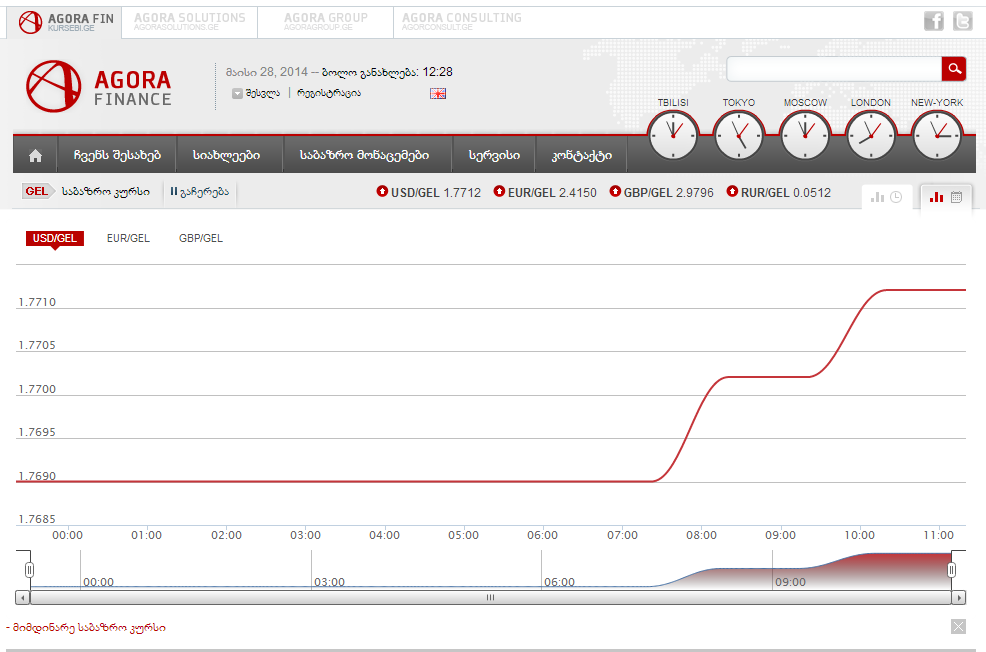Click the GBP/GEL up-arrow indicator
This screenshot has width=986, height=652.
pos(615,191)
